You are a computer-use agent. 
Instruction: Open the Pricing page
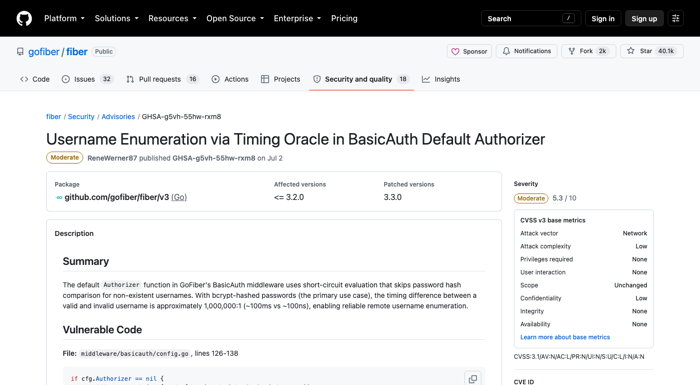(344, 18)
